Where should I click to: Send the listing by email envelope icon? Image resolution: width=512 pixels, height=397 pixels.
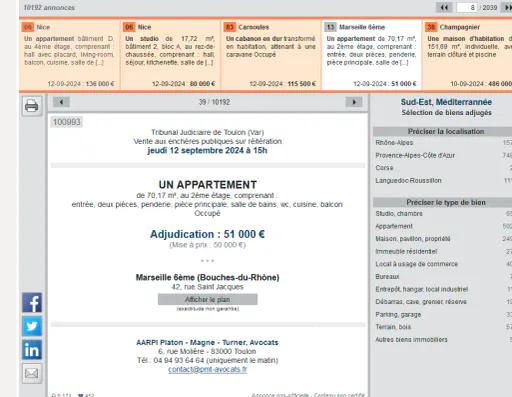32,373
